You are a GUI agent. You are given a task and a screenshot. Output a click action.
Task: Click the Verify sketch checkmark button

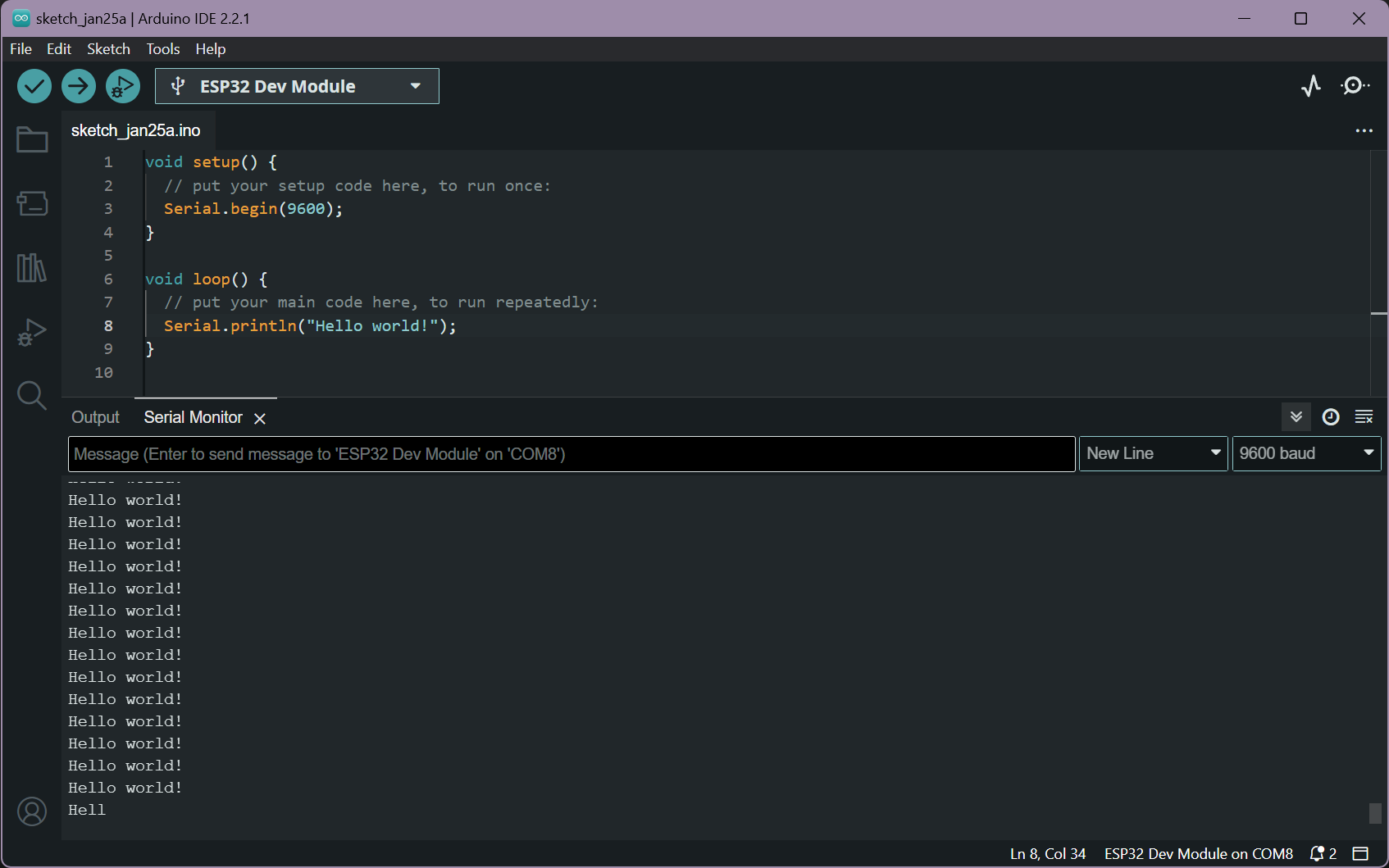coord(34,86)
